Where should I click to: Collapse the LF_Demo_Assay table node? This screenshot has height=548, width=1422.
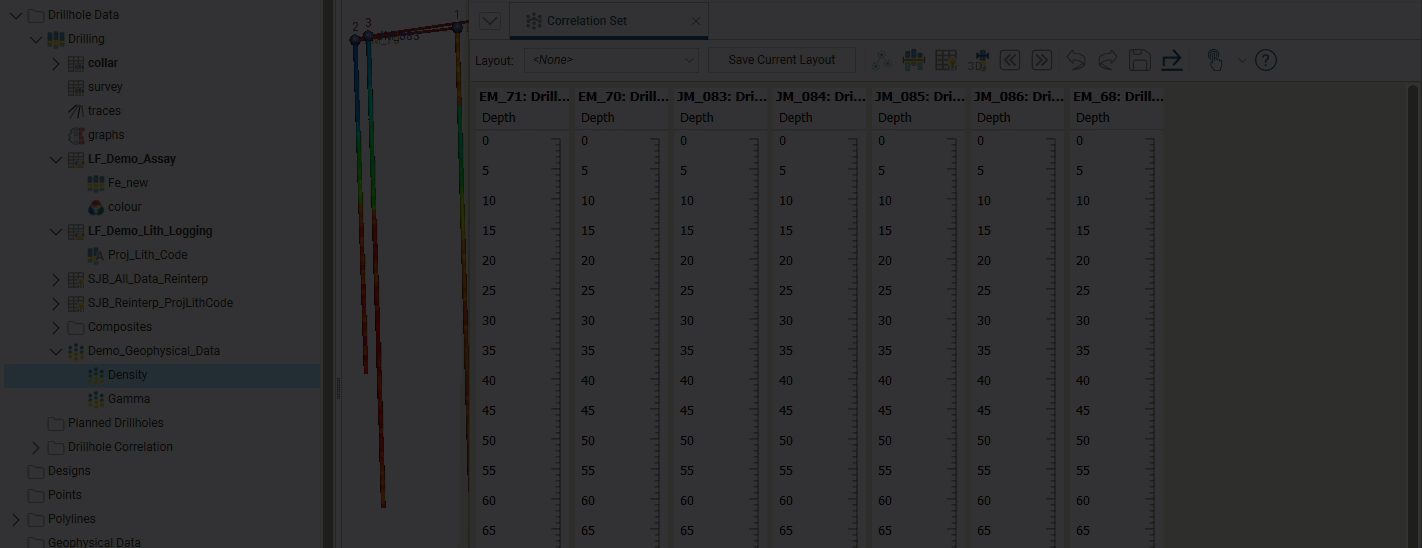[x=56, y=159]
